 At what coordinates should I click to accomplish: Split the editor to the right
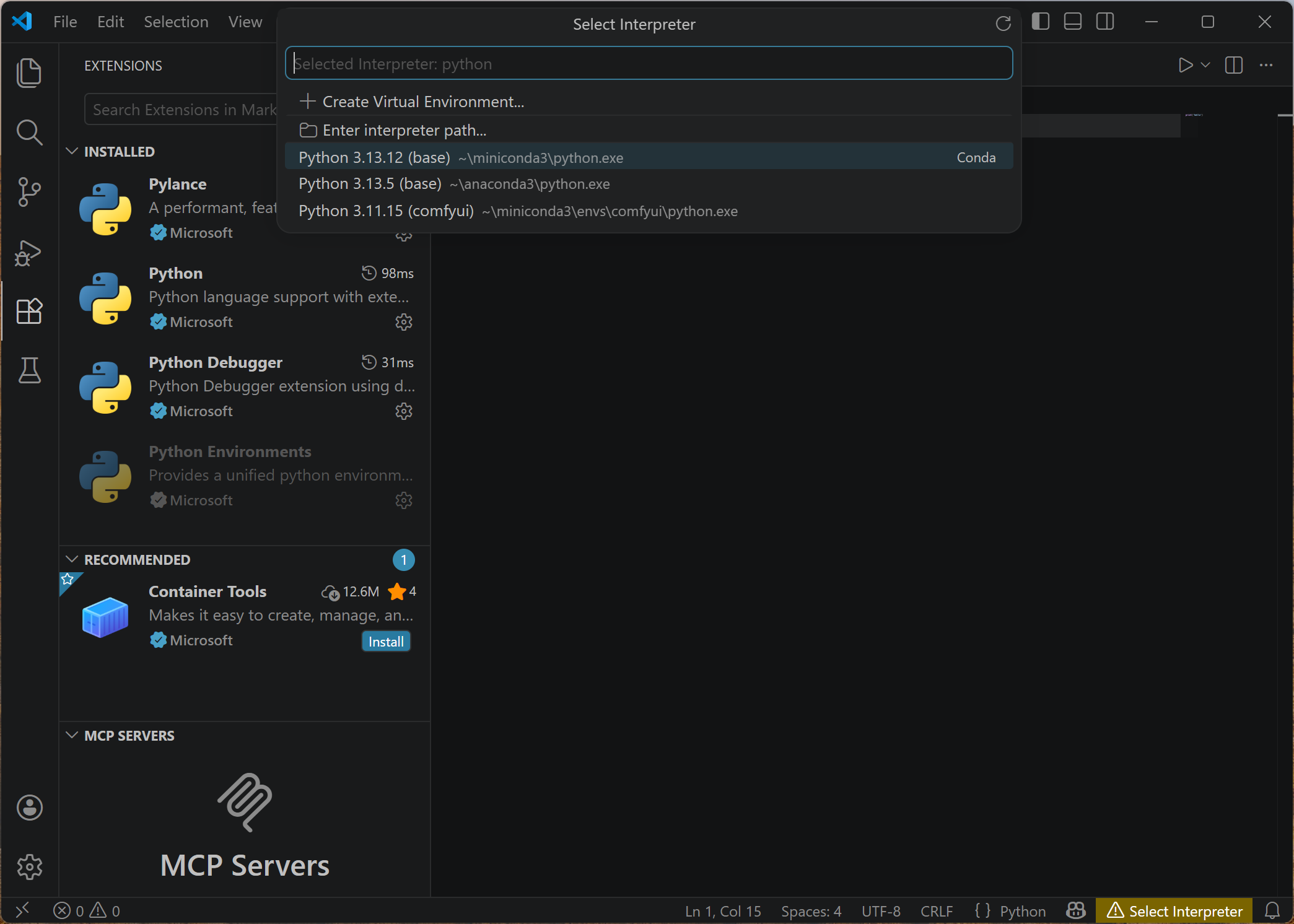click(x=1234, y=65)
